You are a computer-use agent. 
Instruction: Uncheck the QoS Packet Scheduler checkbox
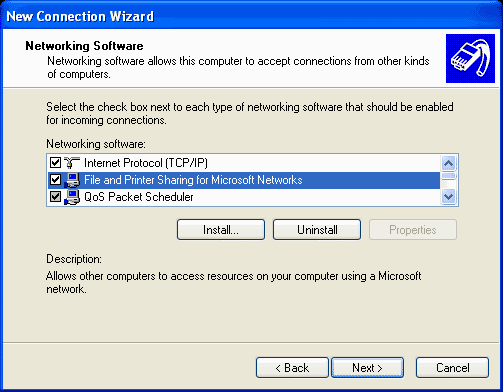[x=55, y=197]
